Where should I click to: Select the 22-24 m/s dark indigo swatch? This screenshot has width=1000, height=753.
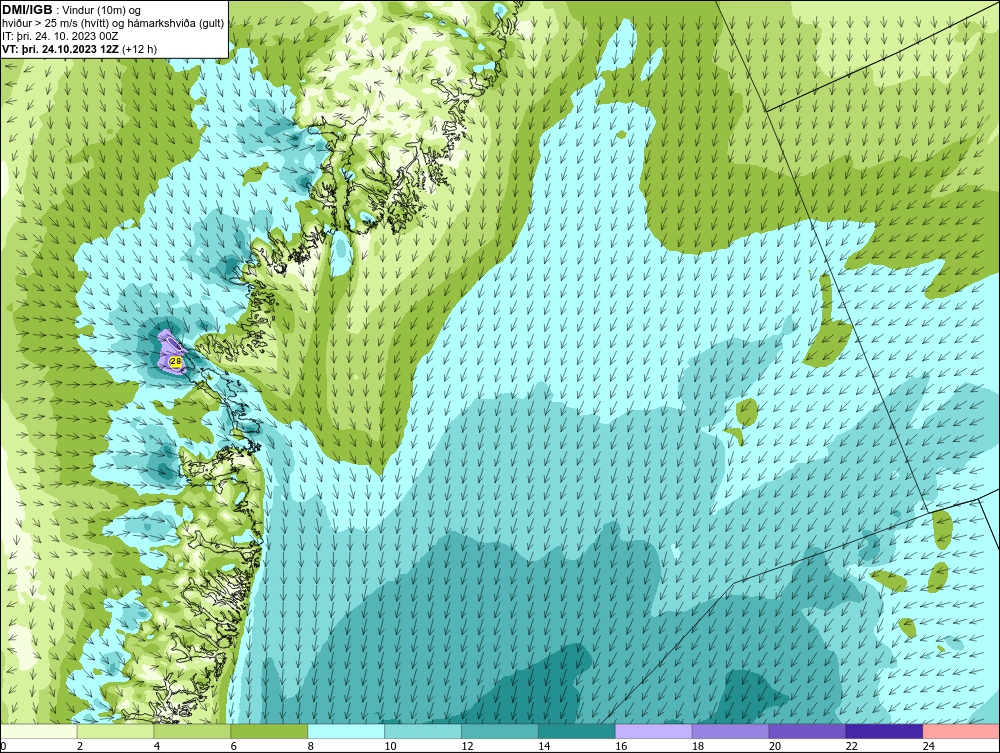coord(884,731)
